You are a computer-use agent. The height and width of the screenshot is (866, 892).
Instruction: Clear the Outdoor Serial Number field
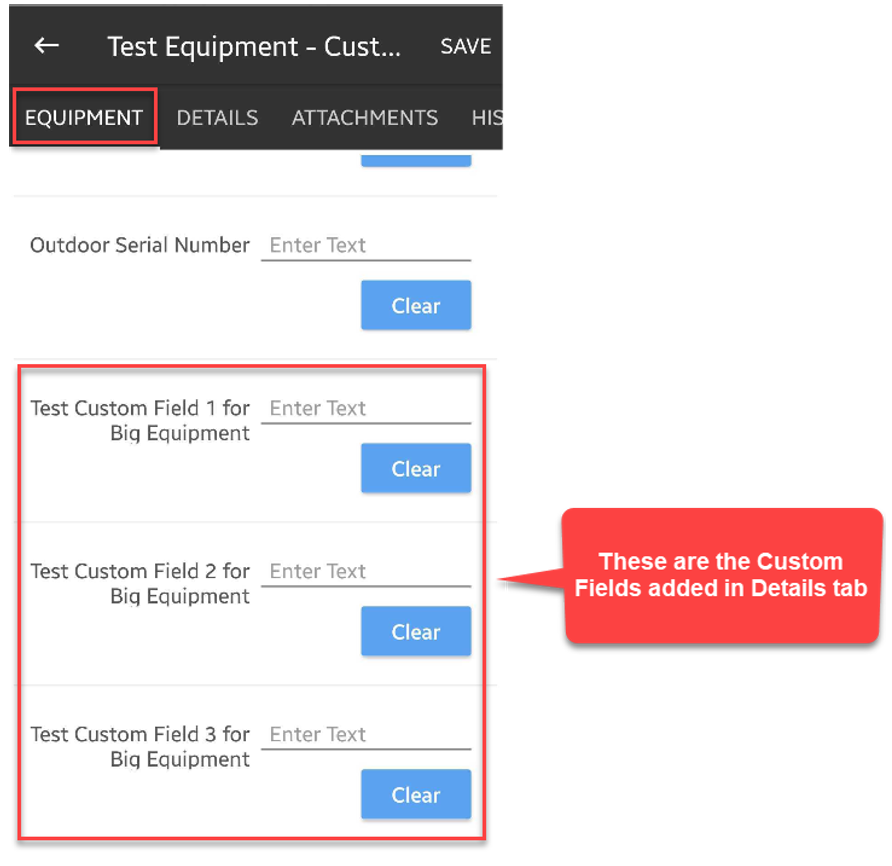pos(415,306)
